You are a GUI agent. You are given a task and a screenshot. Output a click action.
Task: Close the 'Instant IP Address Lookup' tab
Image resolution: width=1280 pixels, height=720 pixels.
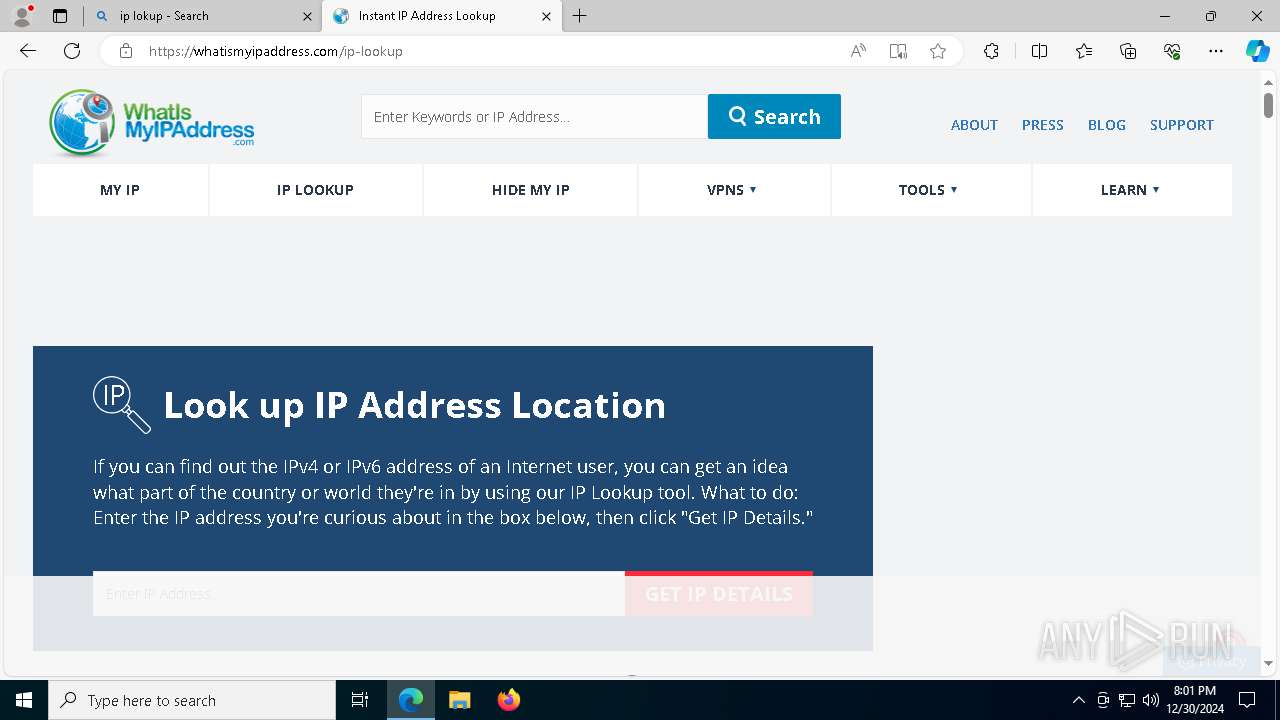pyautogui.click(x=546, y=16)
